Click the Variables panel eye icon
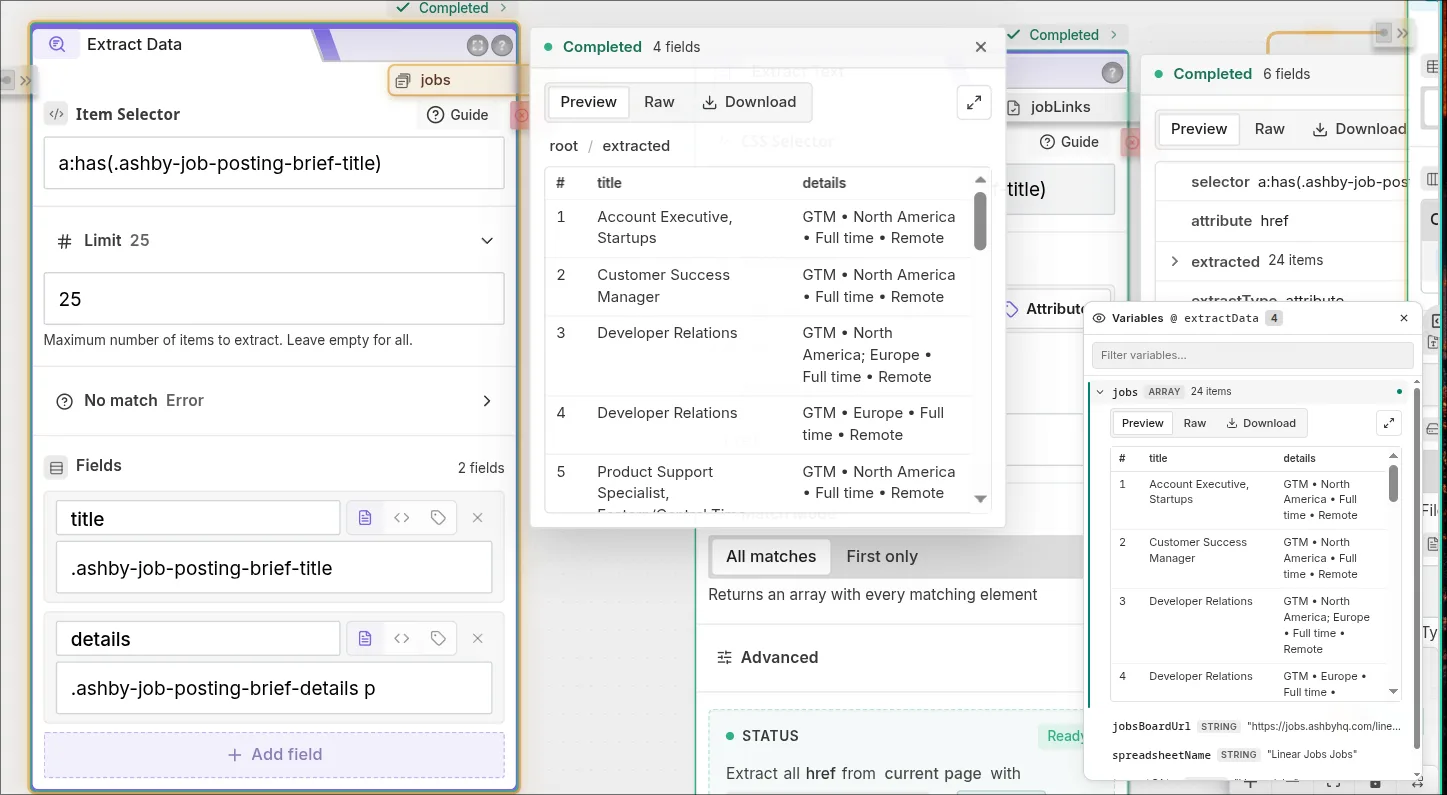The height and width of the screenshot is (795, 1447). pyautogui.click(x=1099, y=319)
